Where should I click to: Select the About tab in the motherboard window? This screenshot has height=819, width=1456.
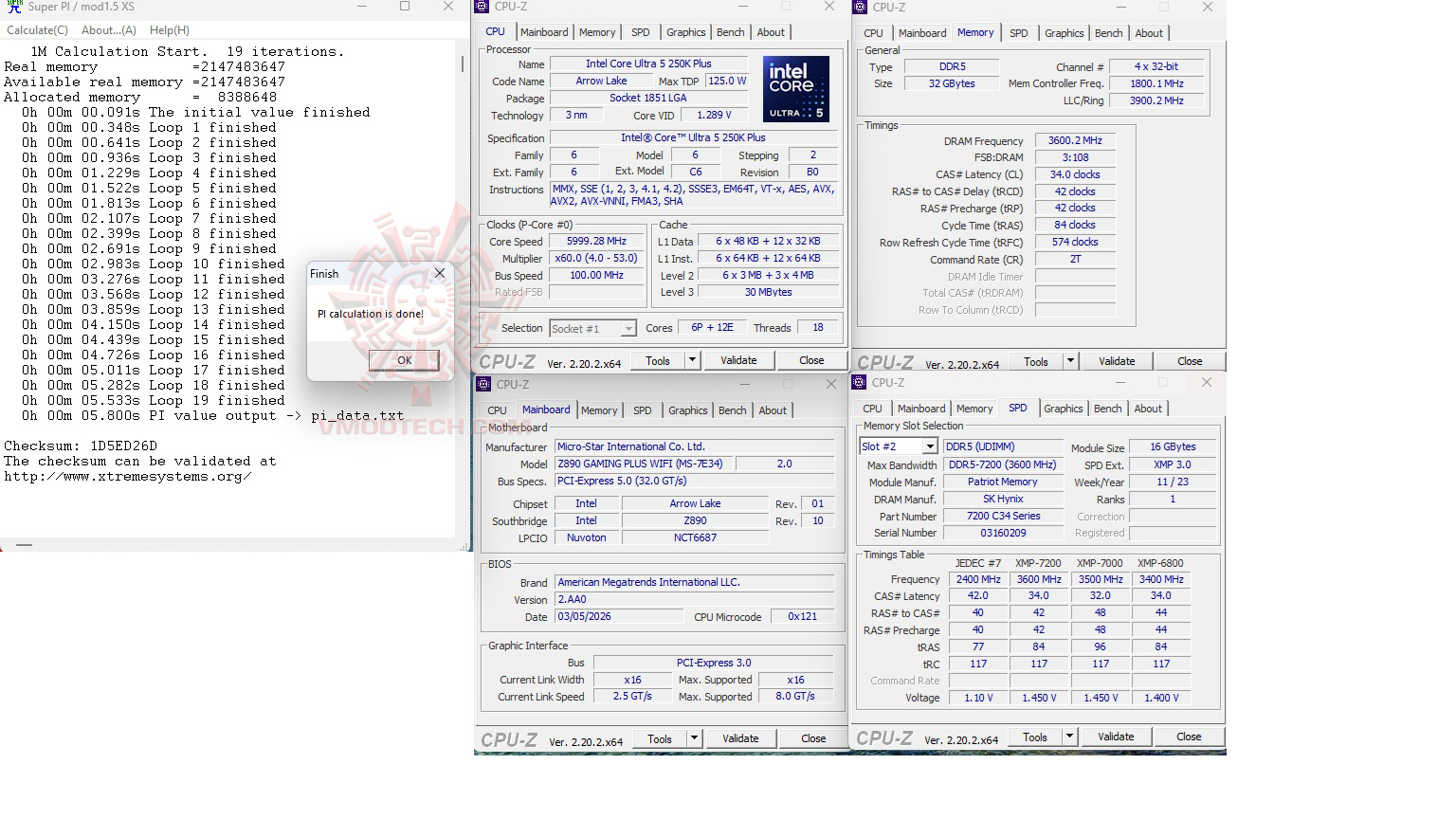[773, 410]
